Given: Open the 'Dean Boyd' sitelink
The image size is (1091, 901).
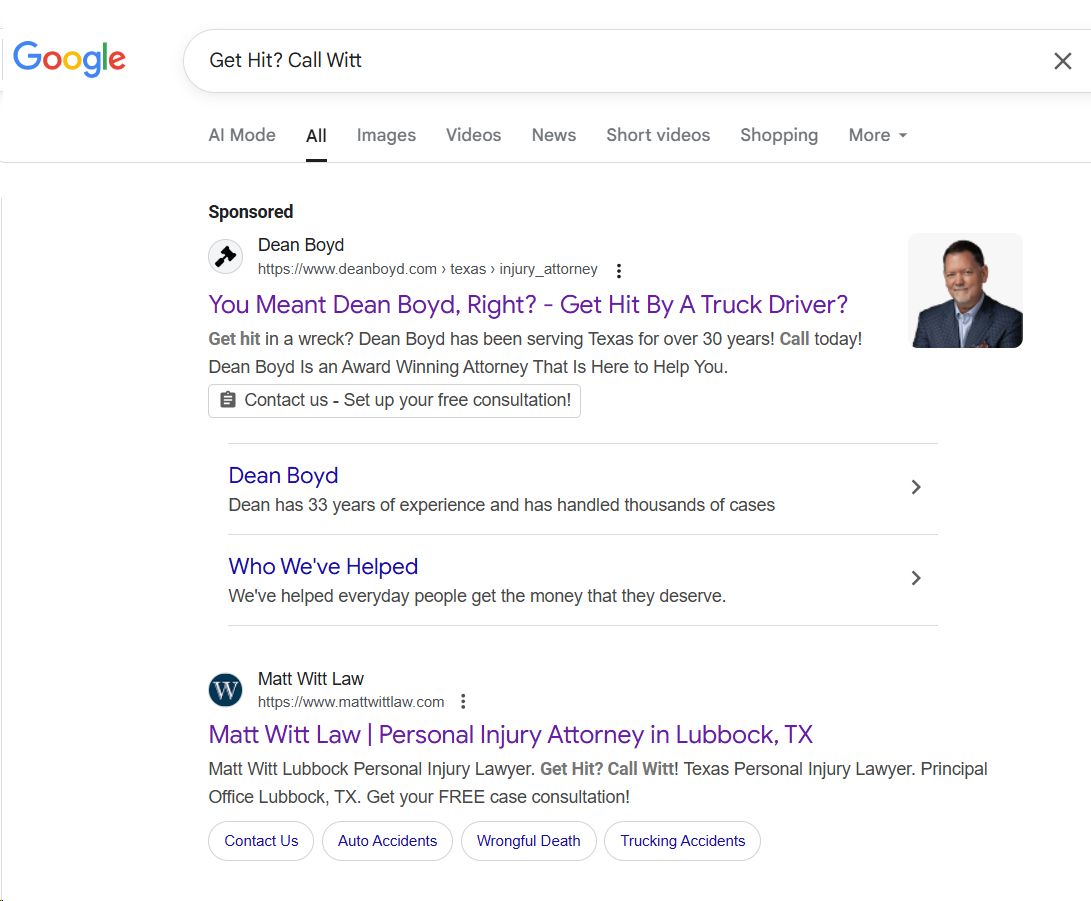Looking at the screenshot, I should coord(283,475).
